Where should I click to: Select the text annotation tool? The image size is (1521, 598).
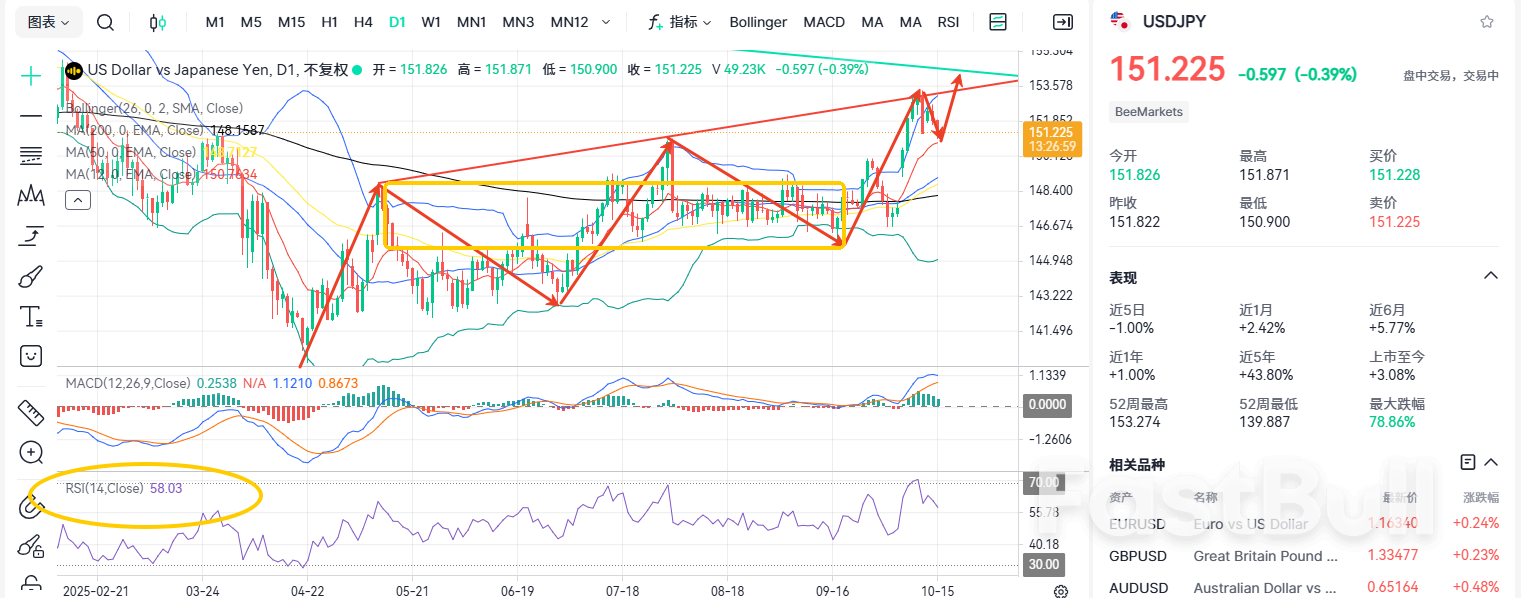tap(31, 317)
